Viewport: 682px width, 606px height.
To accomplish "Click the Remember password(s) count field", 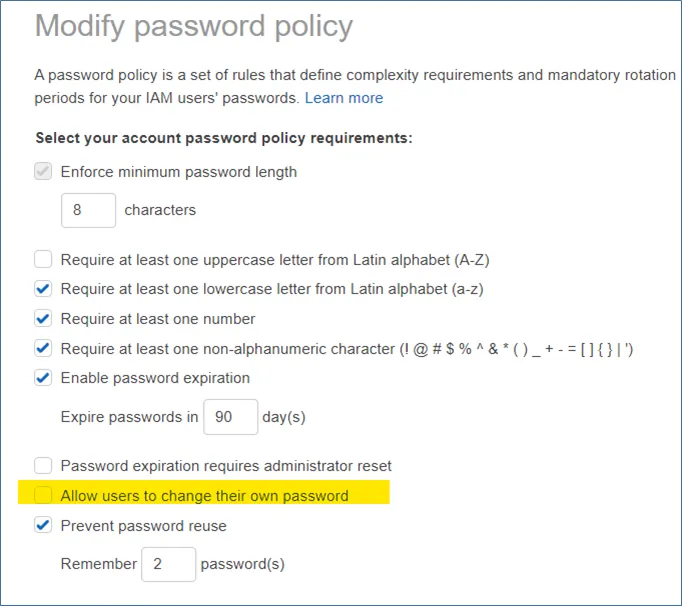I will pos(168,564).
